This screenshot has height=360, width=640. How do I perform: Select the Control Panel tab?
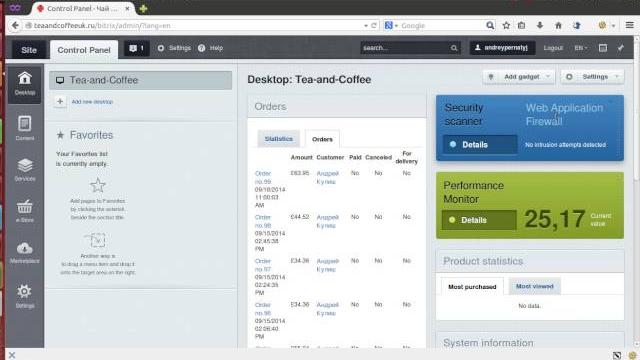coord(84,50)
